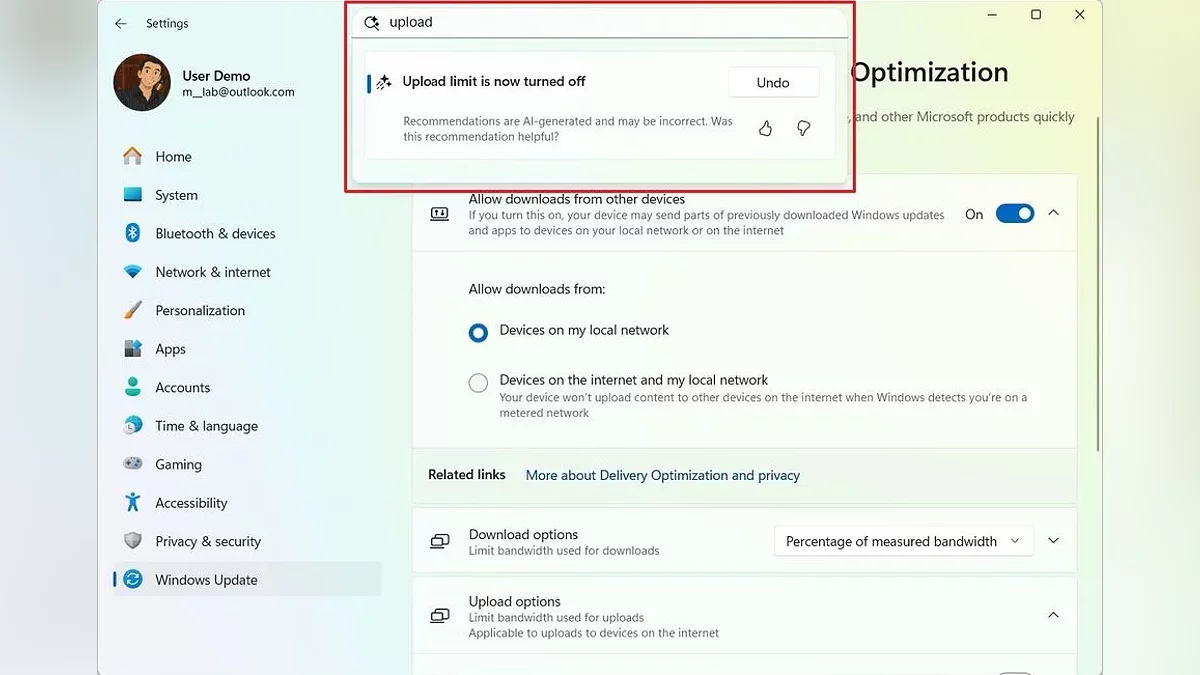Click Undo for upload limit change
Viewport: 1200px width, 675px height.
[773, 83]
